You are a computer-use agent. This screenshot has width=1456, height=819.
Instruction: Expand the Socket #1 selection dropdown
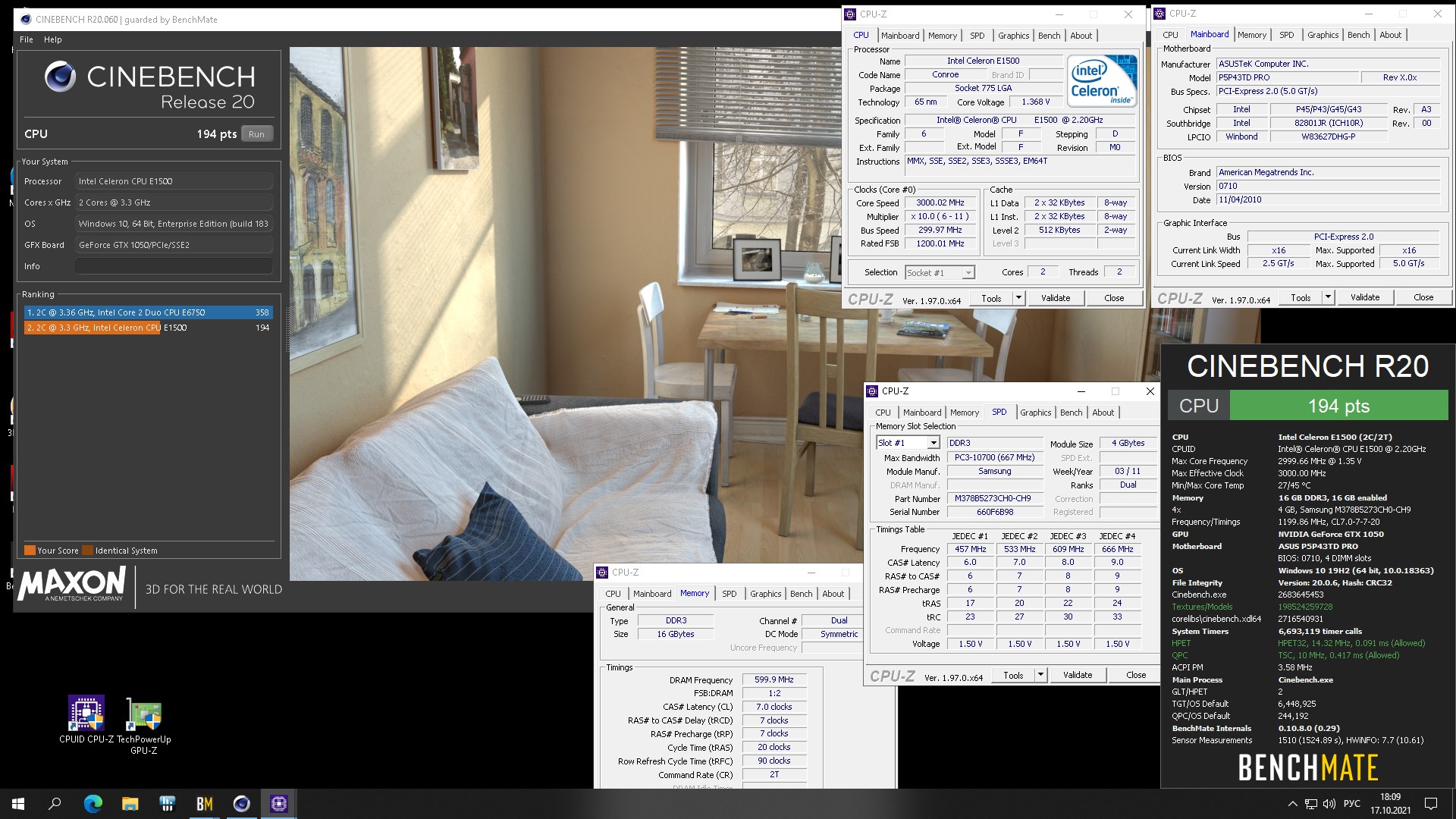click(x=968, y=273)
